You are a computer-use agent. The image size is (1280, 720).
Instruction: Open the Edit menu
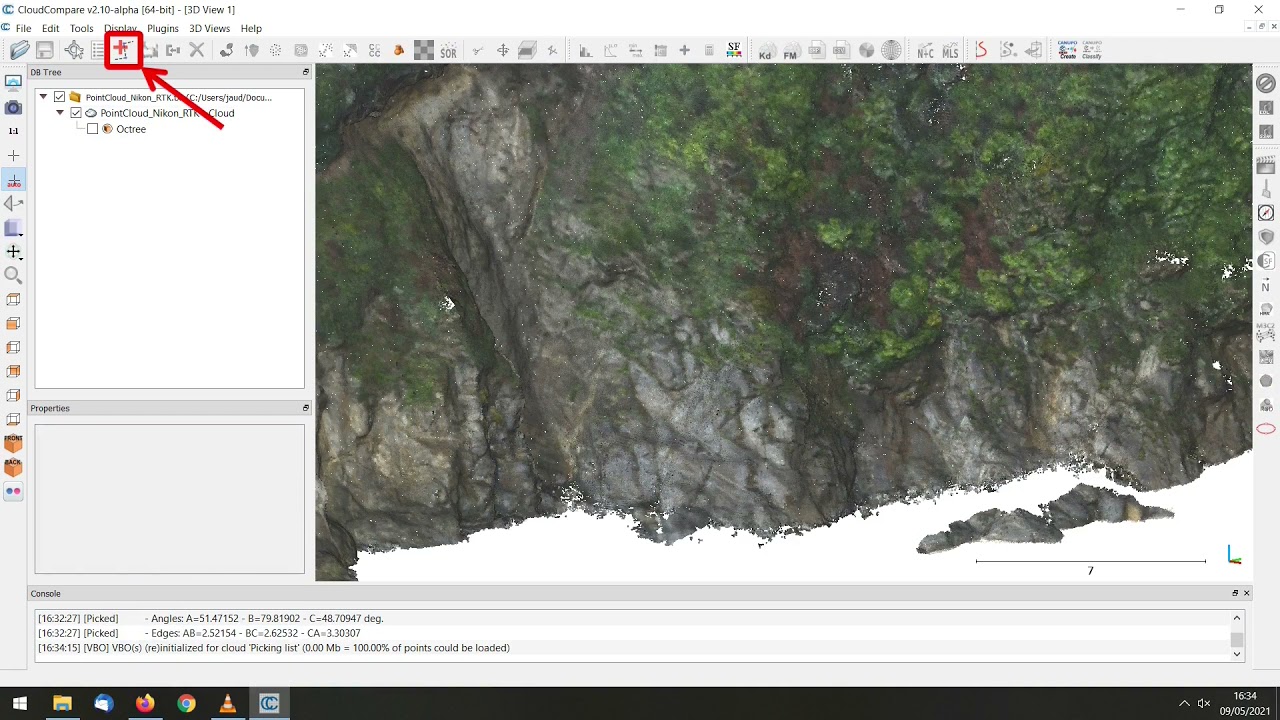[50, 29]
